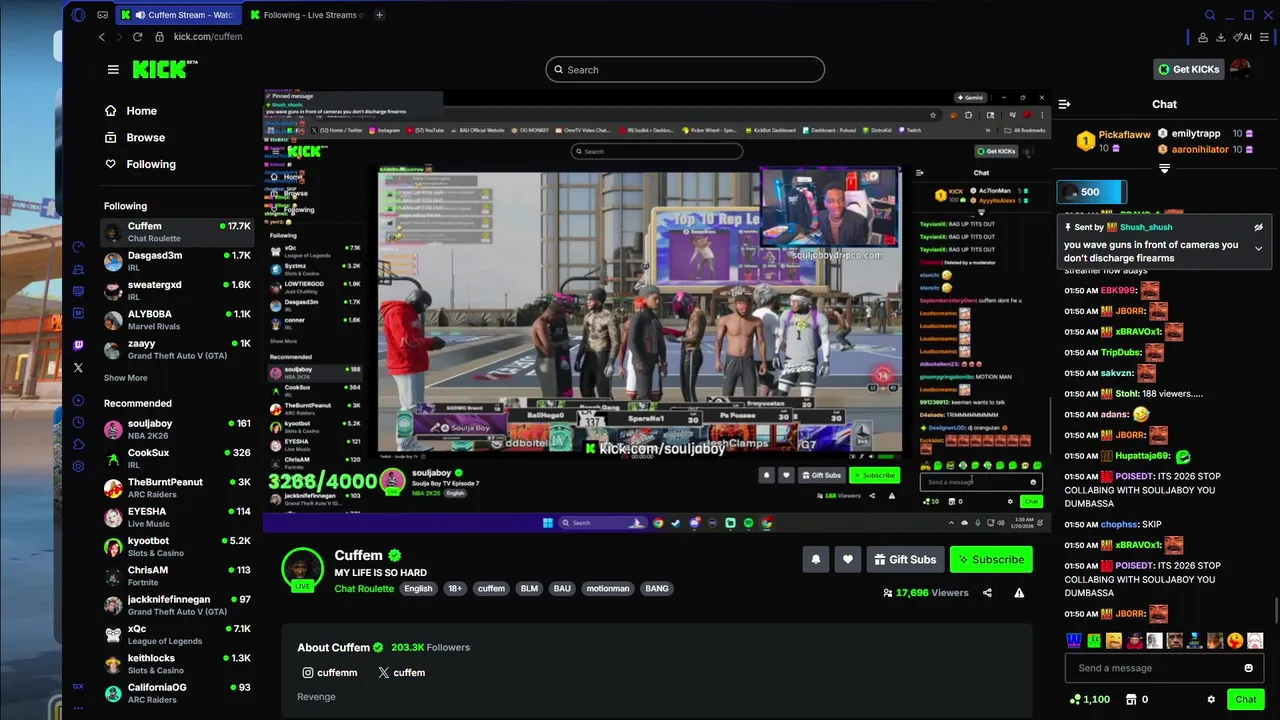Screen dimensions: 1280x720
Task: Open Twitch in the Opera sidebar
Action: coord(79,345)
